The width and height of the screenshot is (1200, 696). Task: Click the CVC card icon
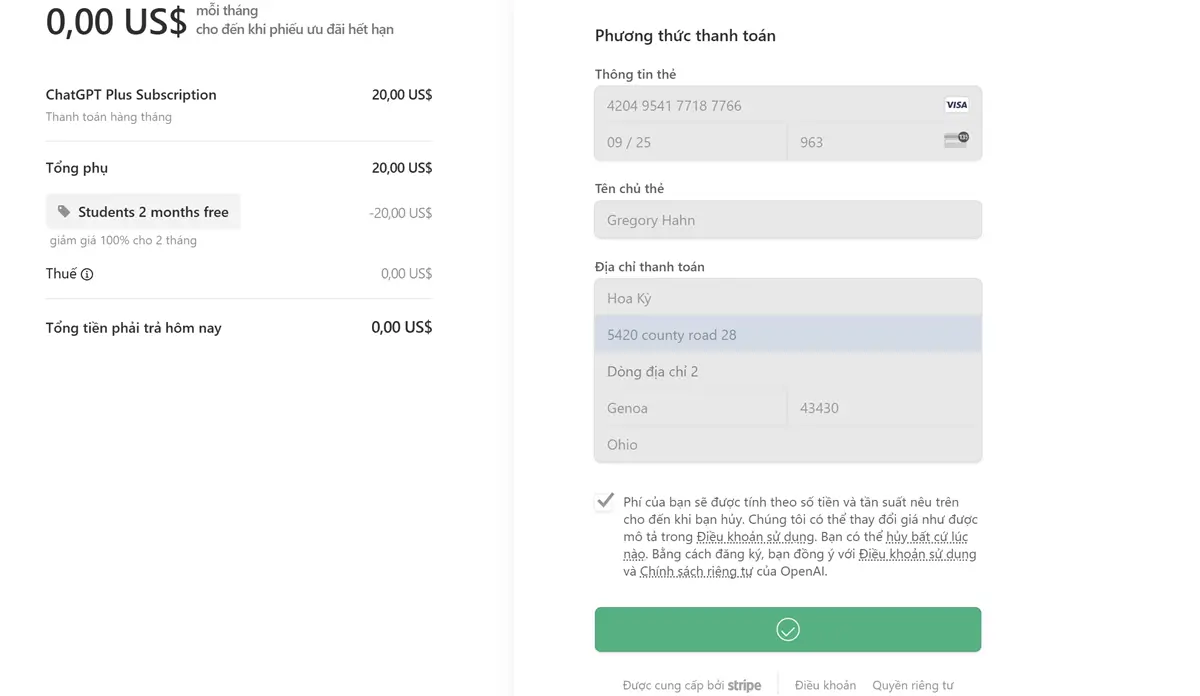(x=956, y=140)
